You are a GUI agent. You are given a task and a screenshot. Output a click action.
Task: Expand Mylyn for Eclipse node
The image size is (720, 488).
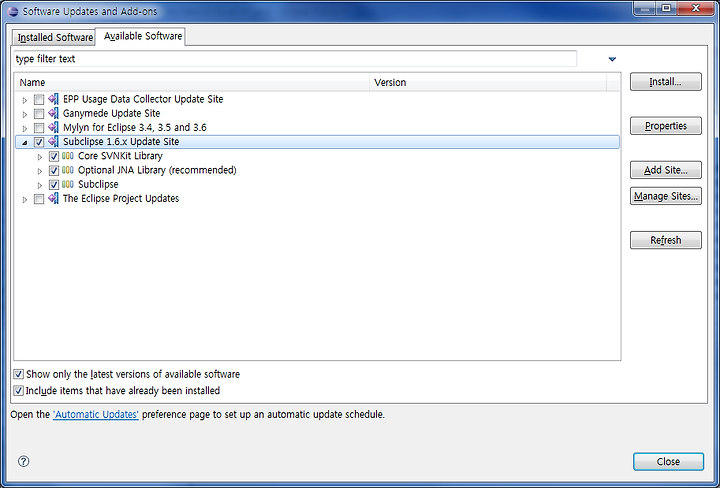tap(25, 128)
